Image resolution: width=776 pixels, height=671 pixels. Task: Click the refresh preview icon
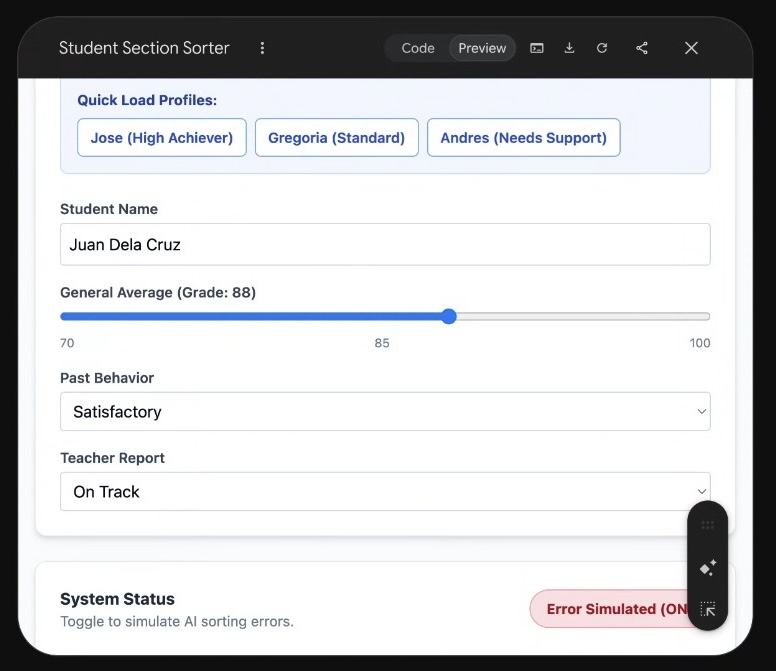[x=602, y=48]
